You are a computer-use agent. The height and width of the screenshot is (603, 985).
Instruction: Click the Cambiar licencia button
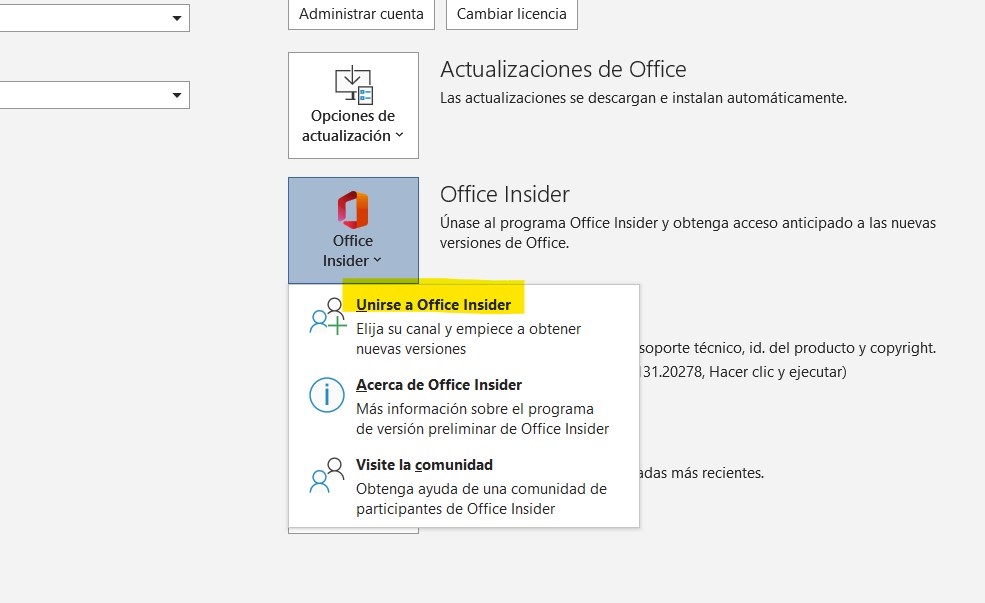pos(511,14)
